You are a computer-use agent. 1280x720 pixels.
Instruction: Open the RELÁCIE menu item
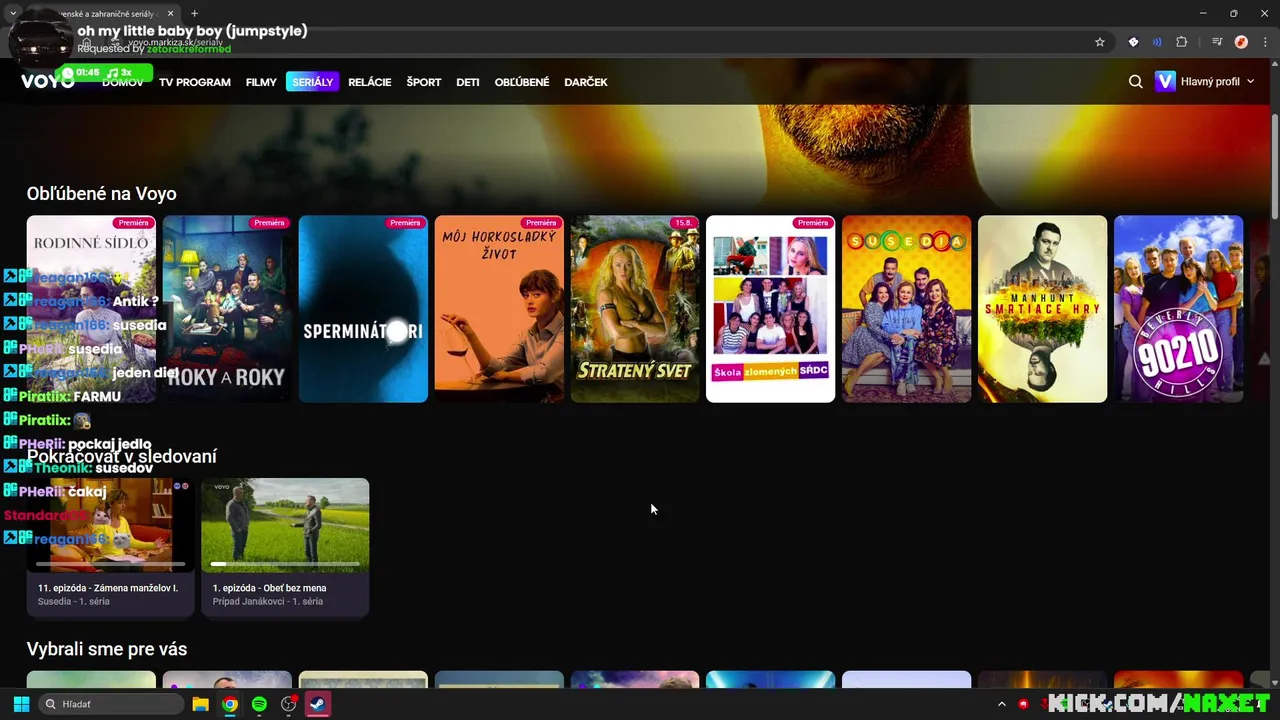[x=370, y=82]
